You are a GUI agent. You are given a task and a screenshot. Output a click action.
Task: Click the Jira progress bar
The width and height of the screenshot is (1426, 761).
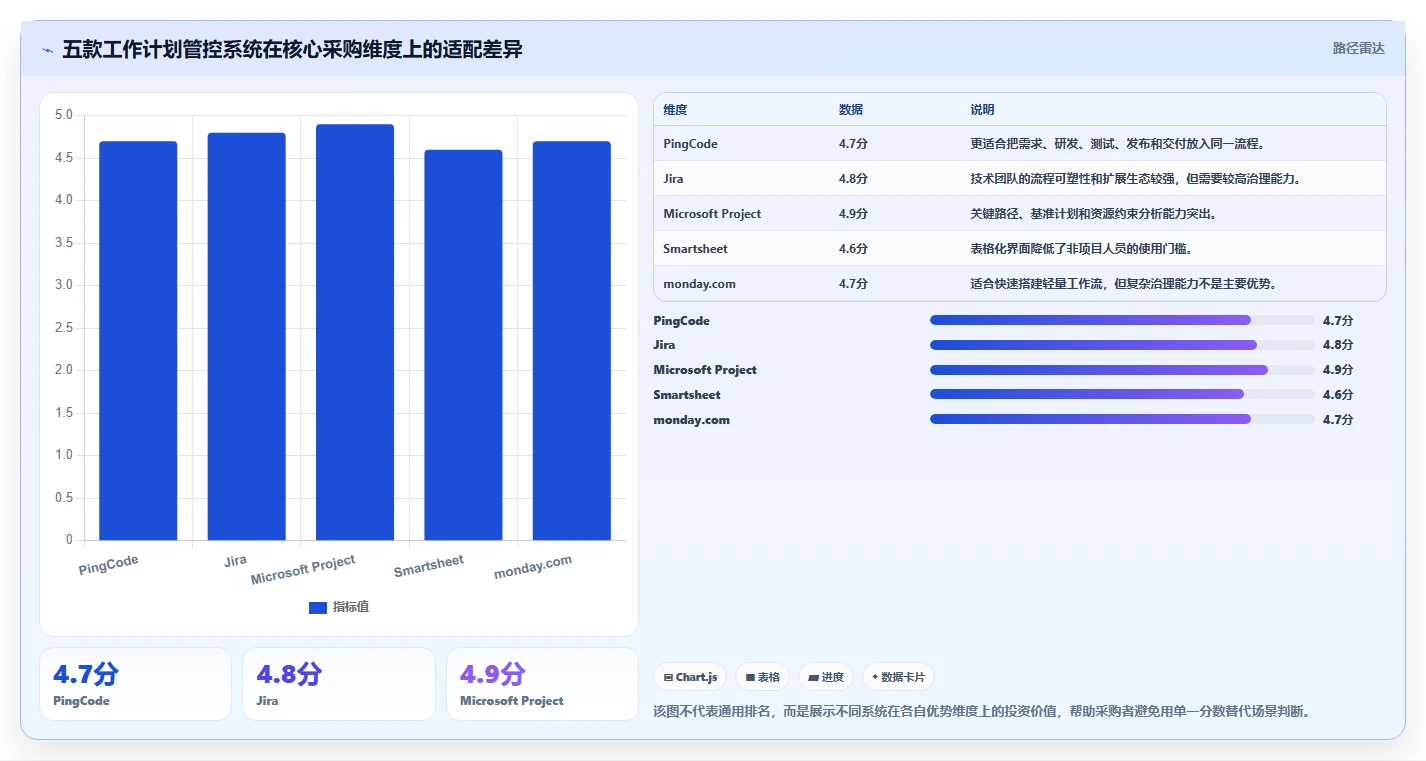(x=1122, y=345)
